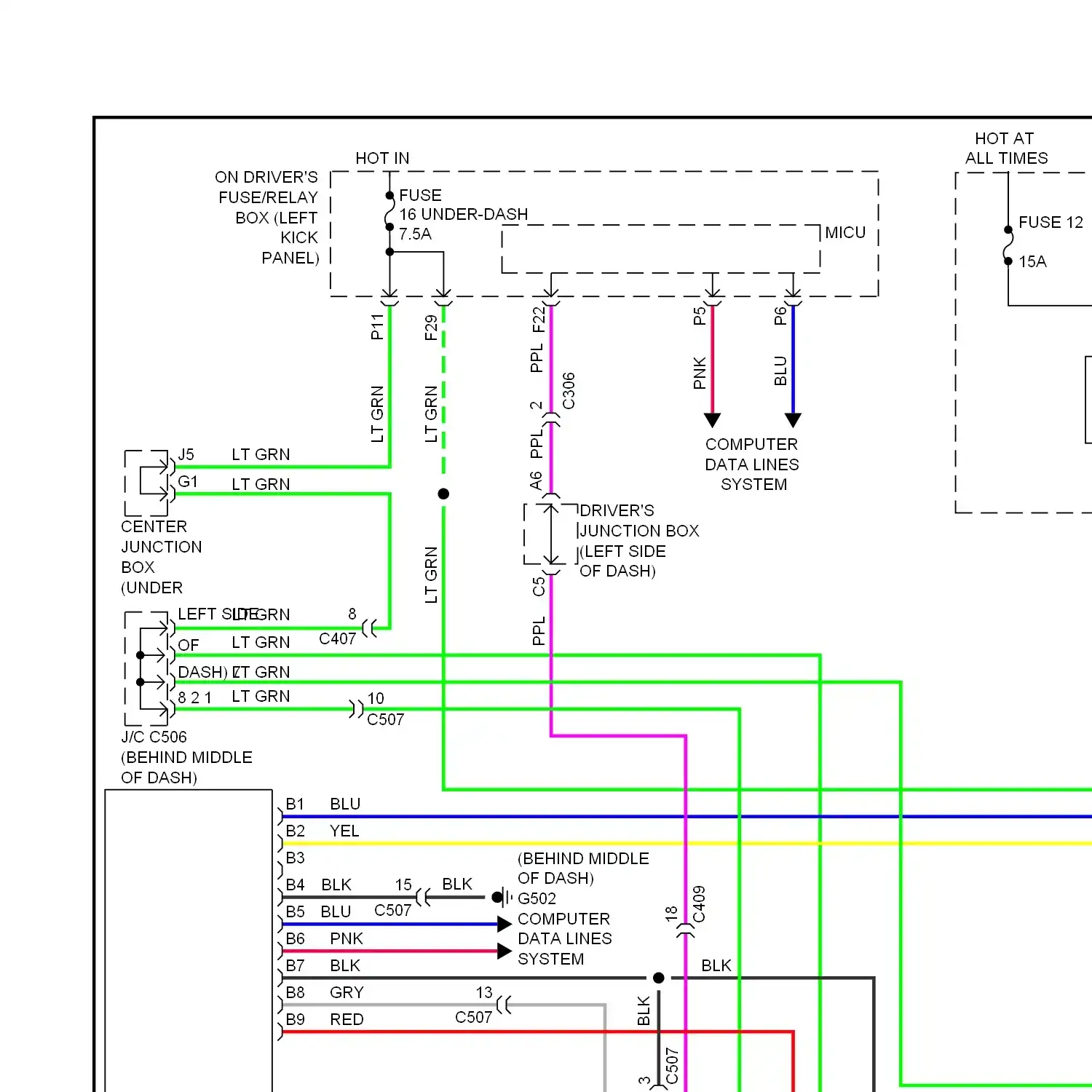Image resolution: width=1092 pixels, height=1092 pixels.
Task: Click the B9 pin label
Action: [295, 1019]
